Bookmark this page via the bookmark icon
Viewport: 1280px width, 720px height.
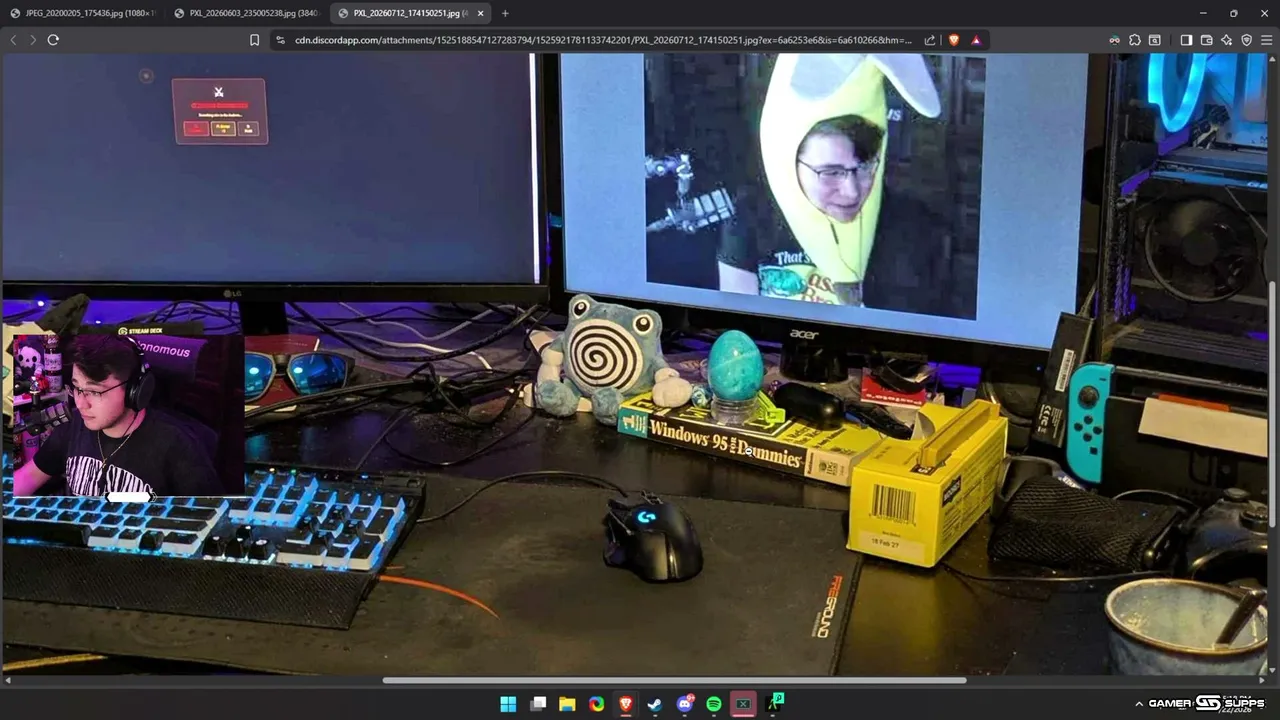254,40
